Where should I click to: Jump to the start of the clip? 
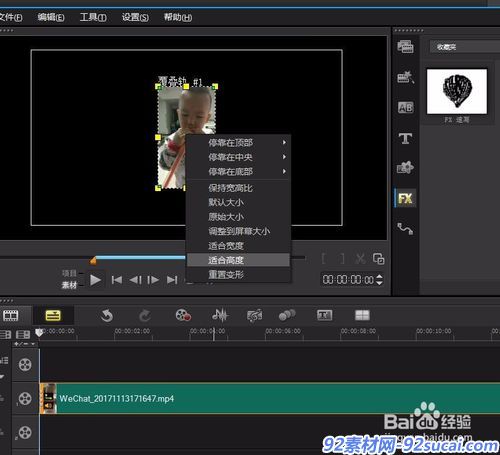(117, 280)
